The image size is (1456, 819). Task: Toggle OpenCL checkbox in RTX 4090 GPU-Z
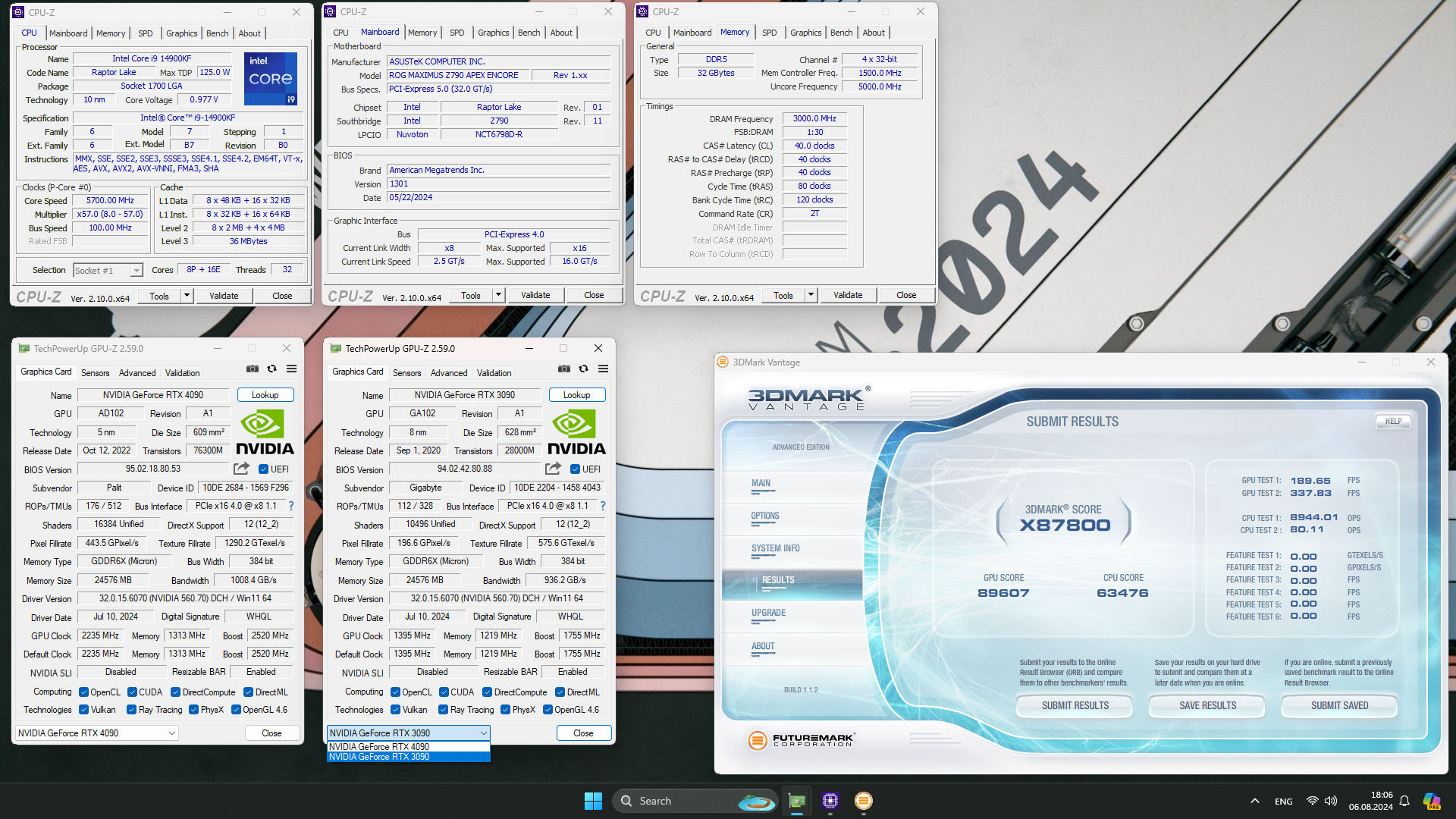click(x=84, y=692)
